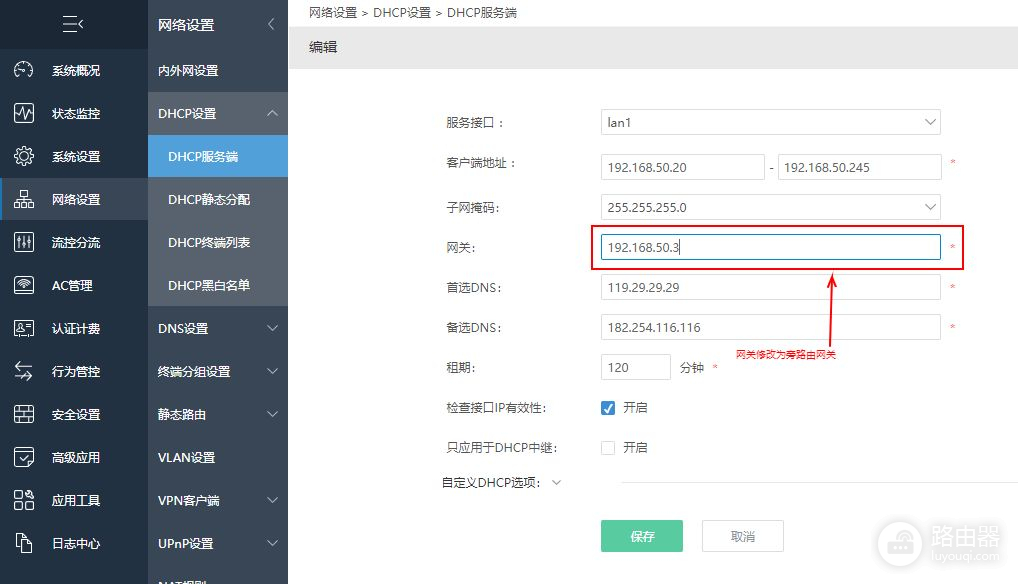Viewport: 1018px width, 584px height.
Task: Click the green 保存 button
Action: point(641,536)
